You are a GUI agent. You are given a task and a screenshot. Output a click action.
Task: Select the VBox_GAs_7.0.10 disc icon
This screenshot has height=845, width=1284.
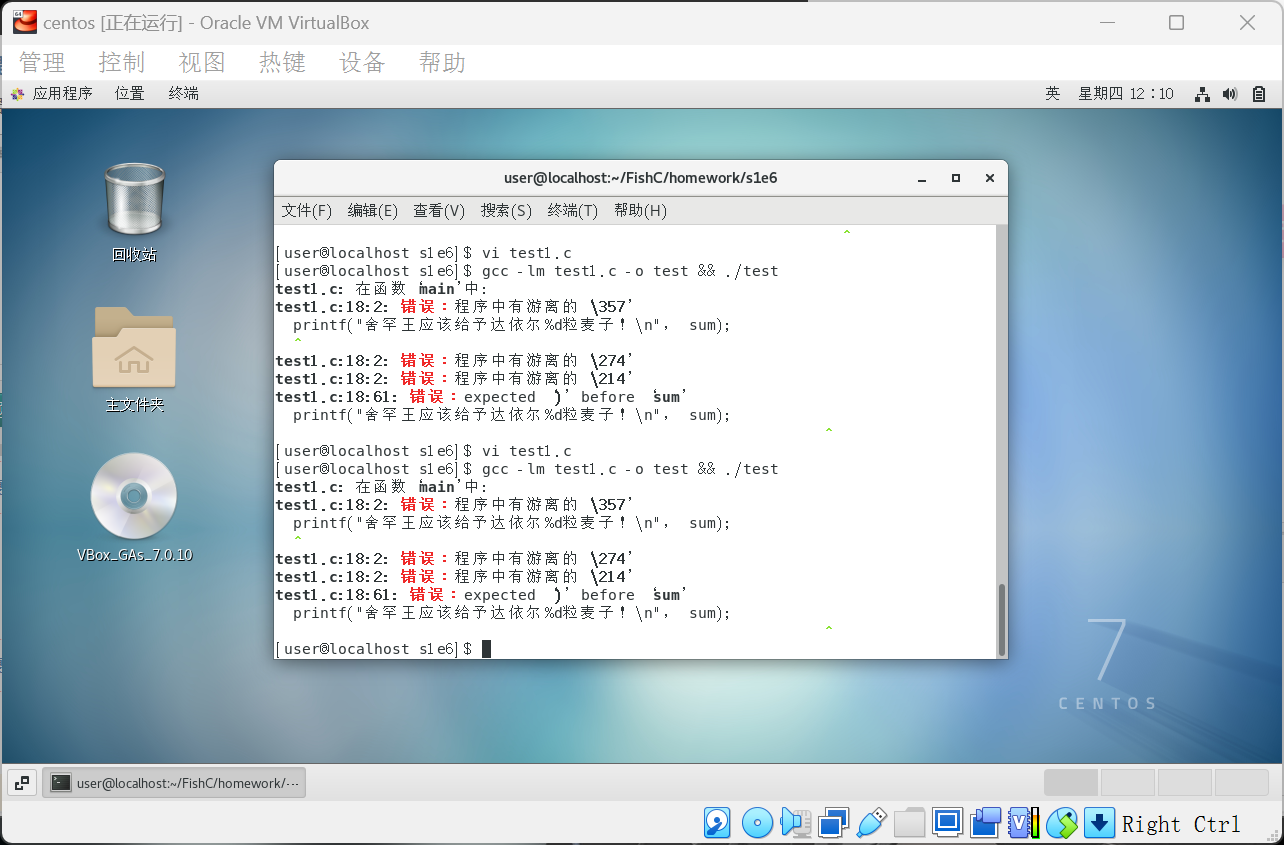[x=134, y=496]
